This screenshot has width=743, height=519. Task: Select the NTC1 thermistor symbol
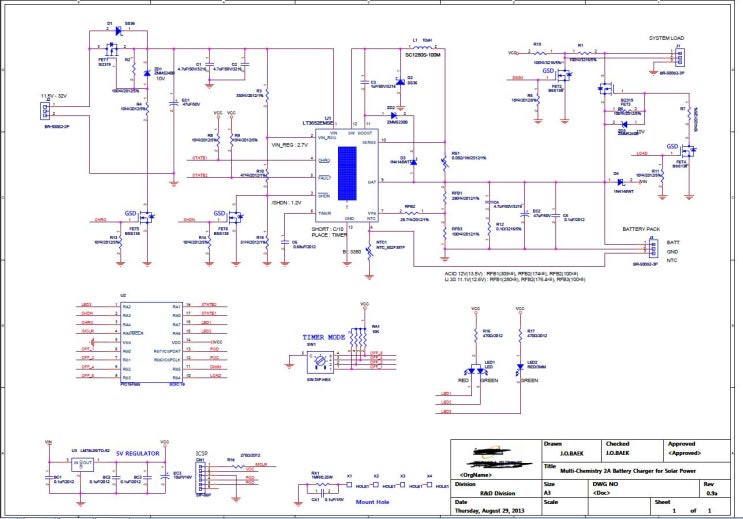point(369,254)
